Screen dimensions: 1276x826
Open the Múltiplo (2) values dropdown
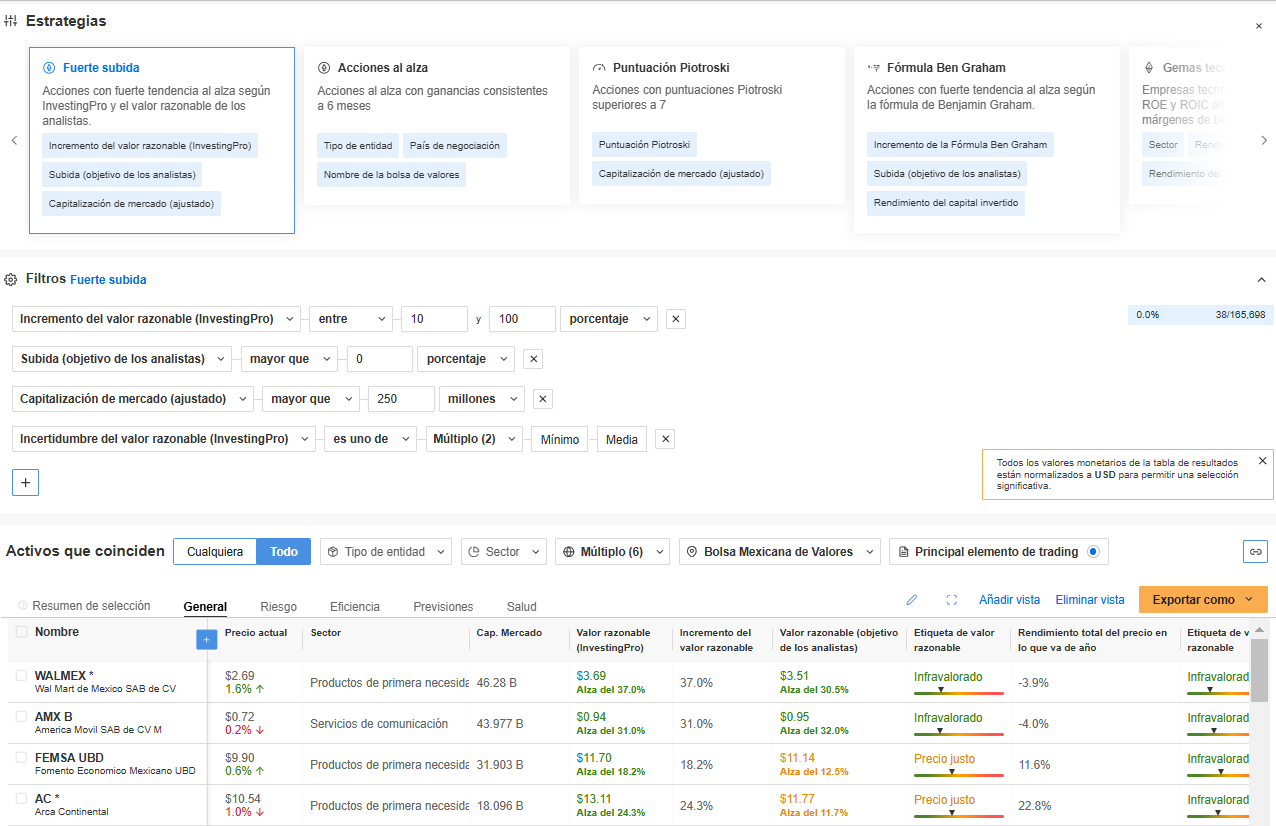pyautogui.click(x=474, y=439)
